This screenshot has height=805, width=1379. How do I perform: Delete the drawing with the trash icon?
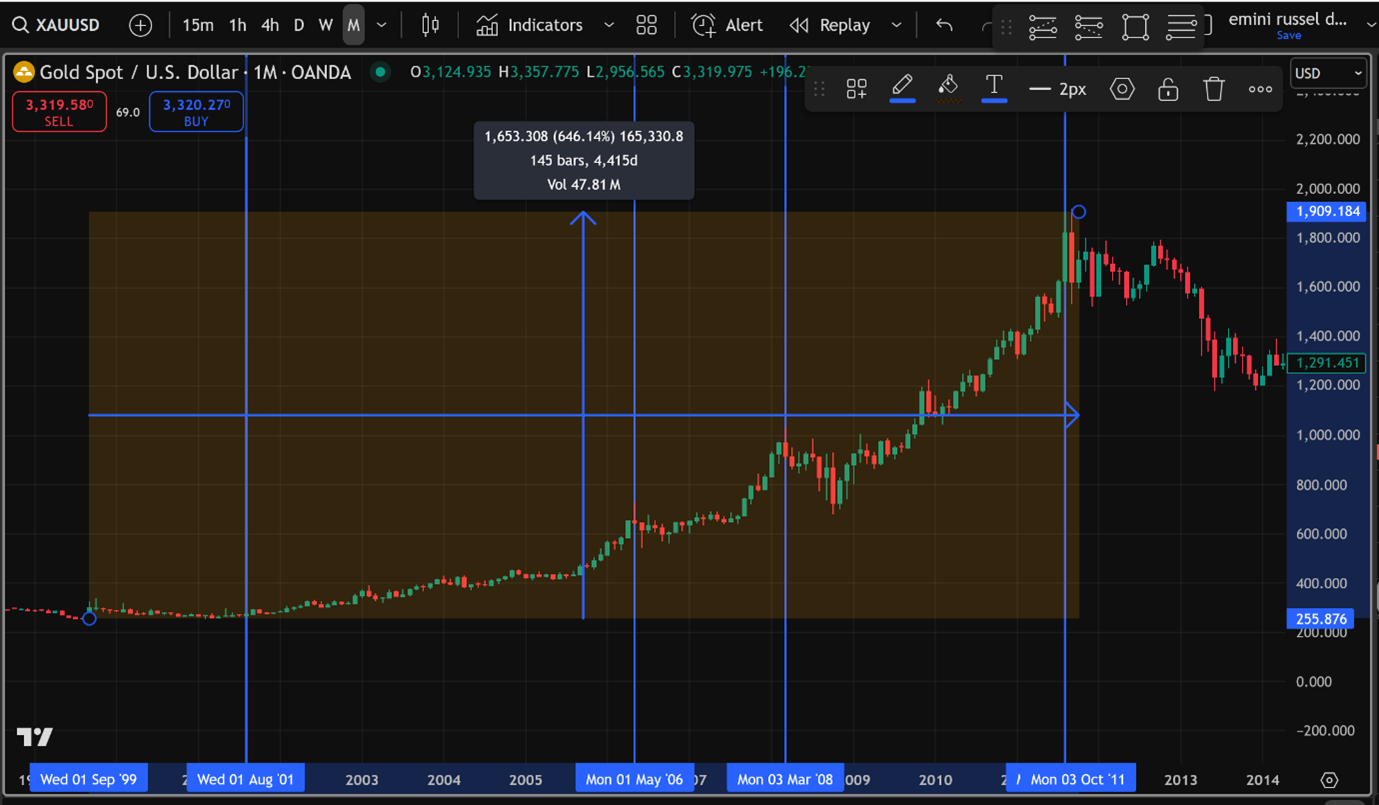(x=1214, y=89)
